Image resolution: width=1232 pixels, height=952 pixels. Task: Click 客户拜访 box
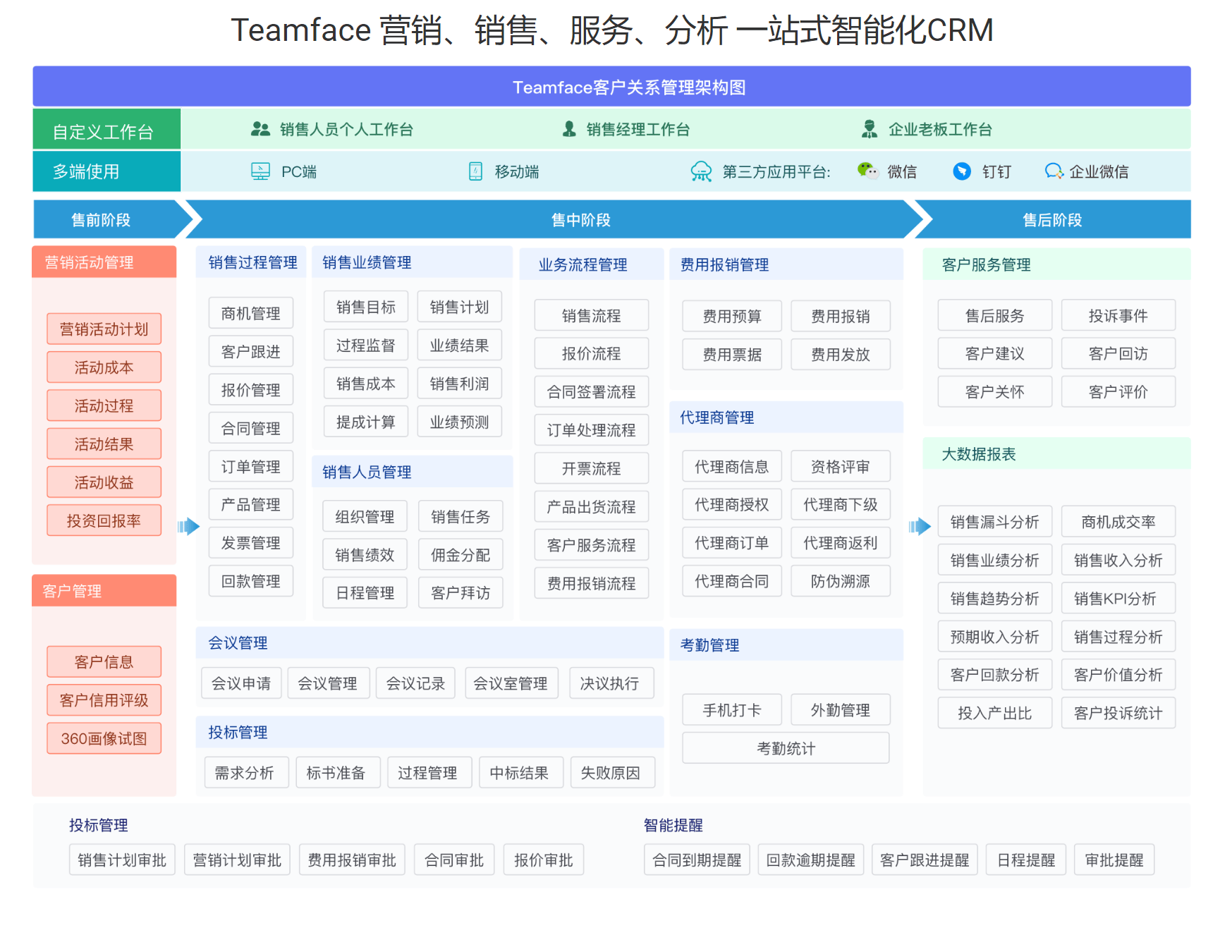[461, 593]
